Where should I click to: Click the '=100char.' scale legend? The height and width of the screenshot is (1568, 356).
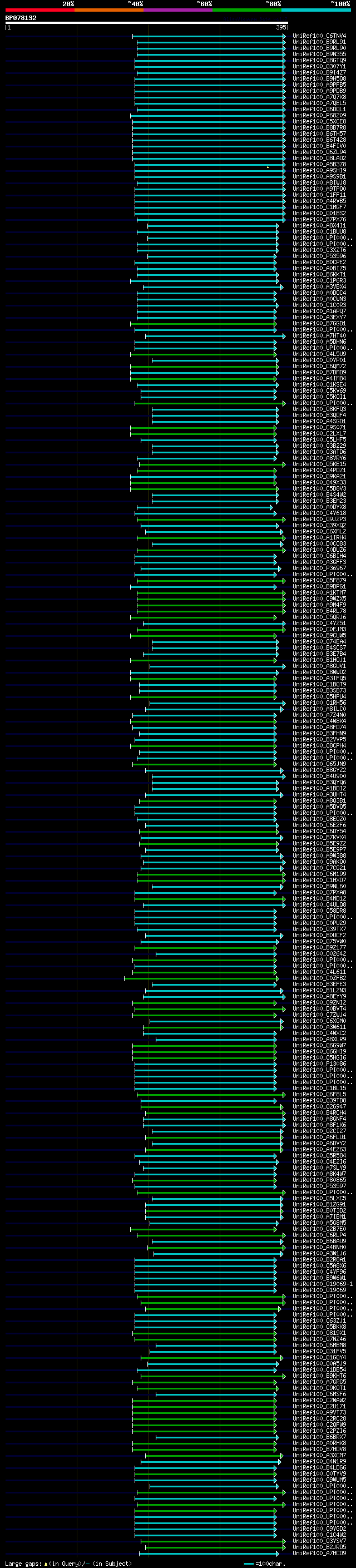pos(265,1563)
